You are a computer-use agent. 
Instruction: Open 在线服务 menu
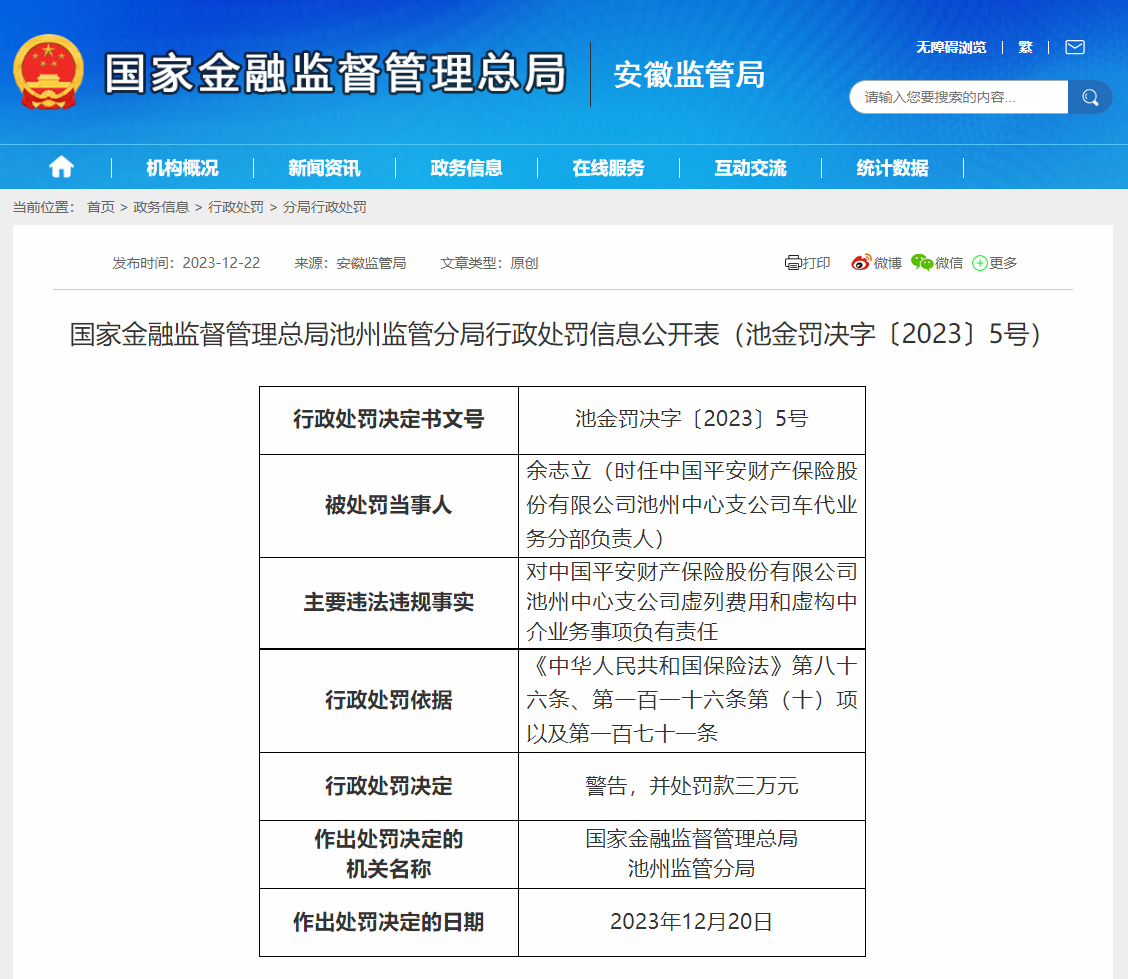click(x=609, y=168)
